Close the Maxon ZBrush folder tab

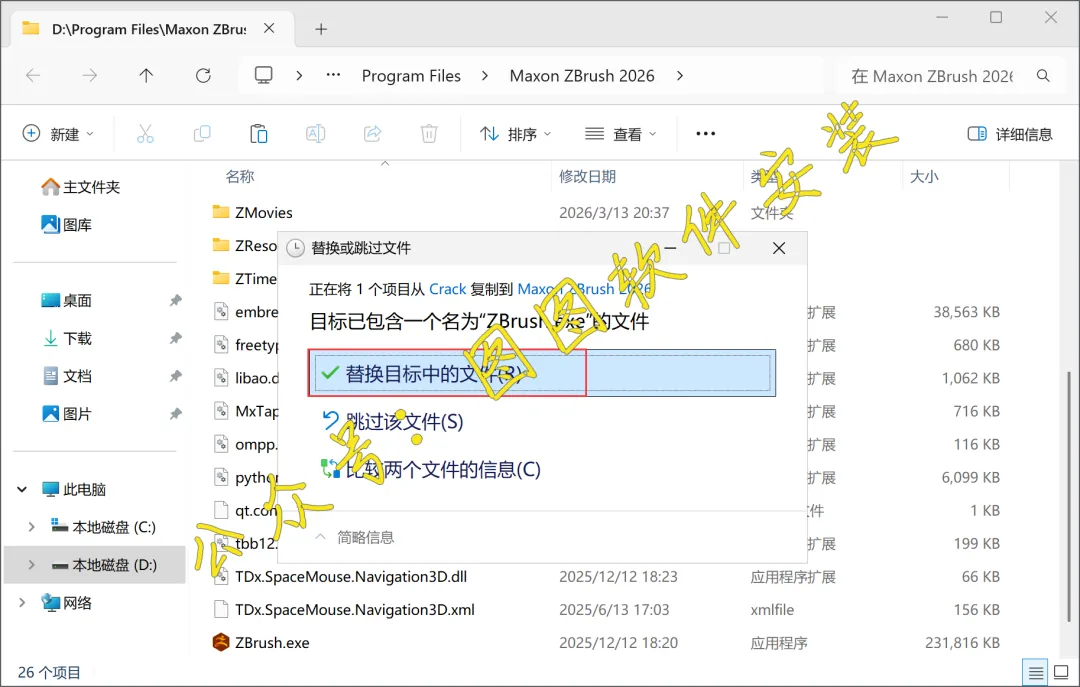(269, 28)
